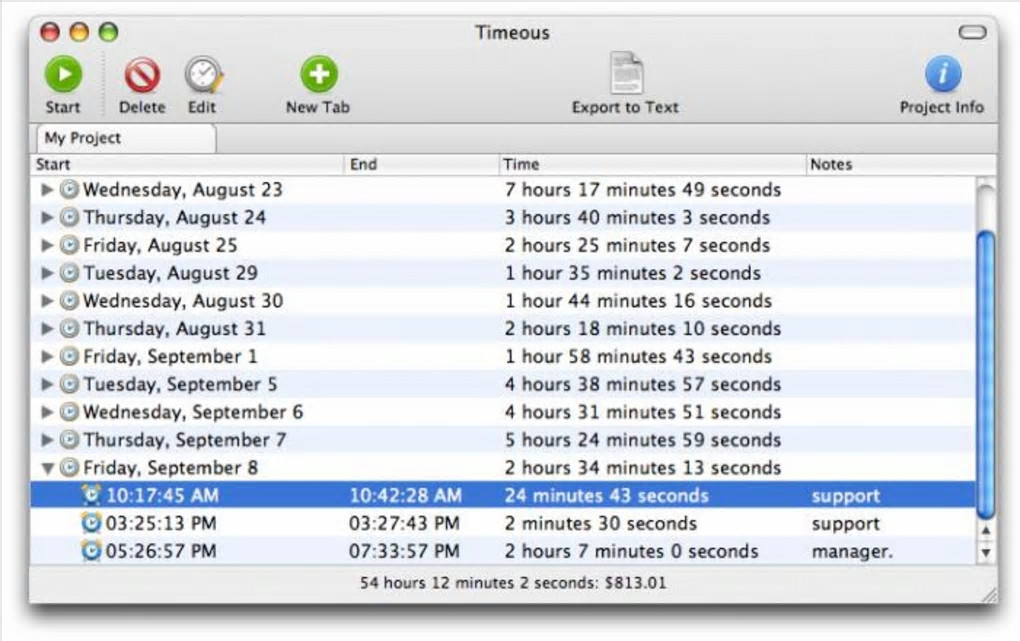
Task: Click clock icon beside Thursday, August 31
Action: pos(69,329)
